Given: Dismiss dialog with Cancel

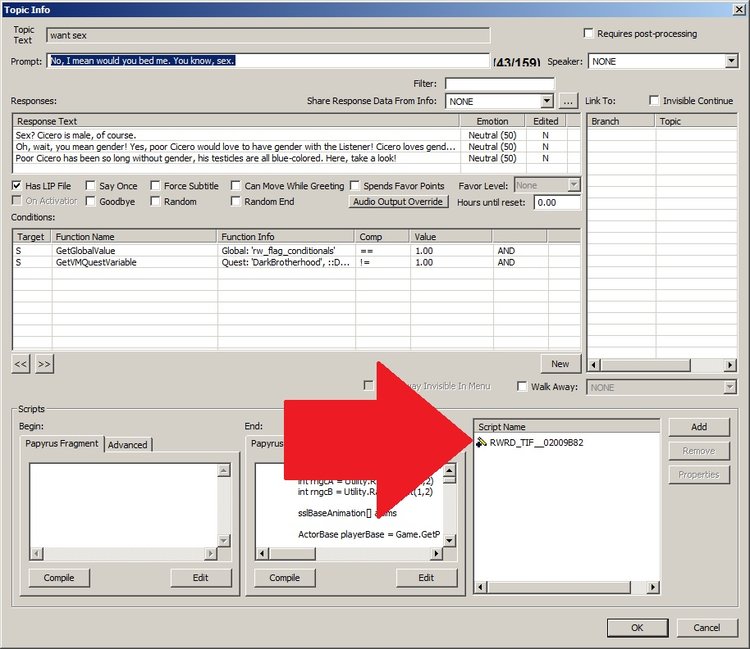Looking at the screenshot, I should click(x=707, y=627).
